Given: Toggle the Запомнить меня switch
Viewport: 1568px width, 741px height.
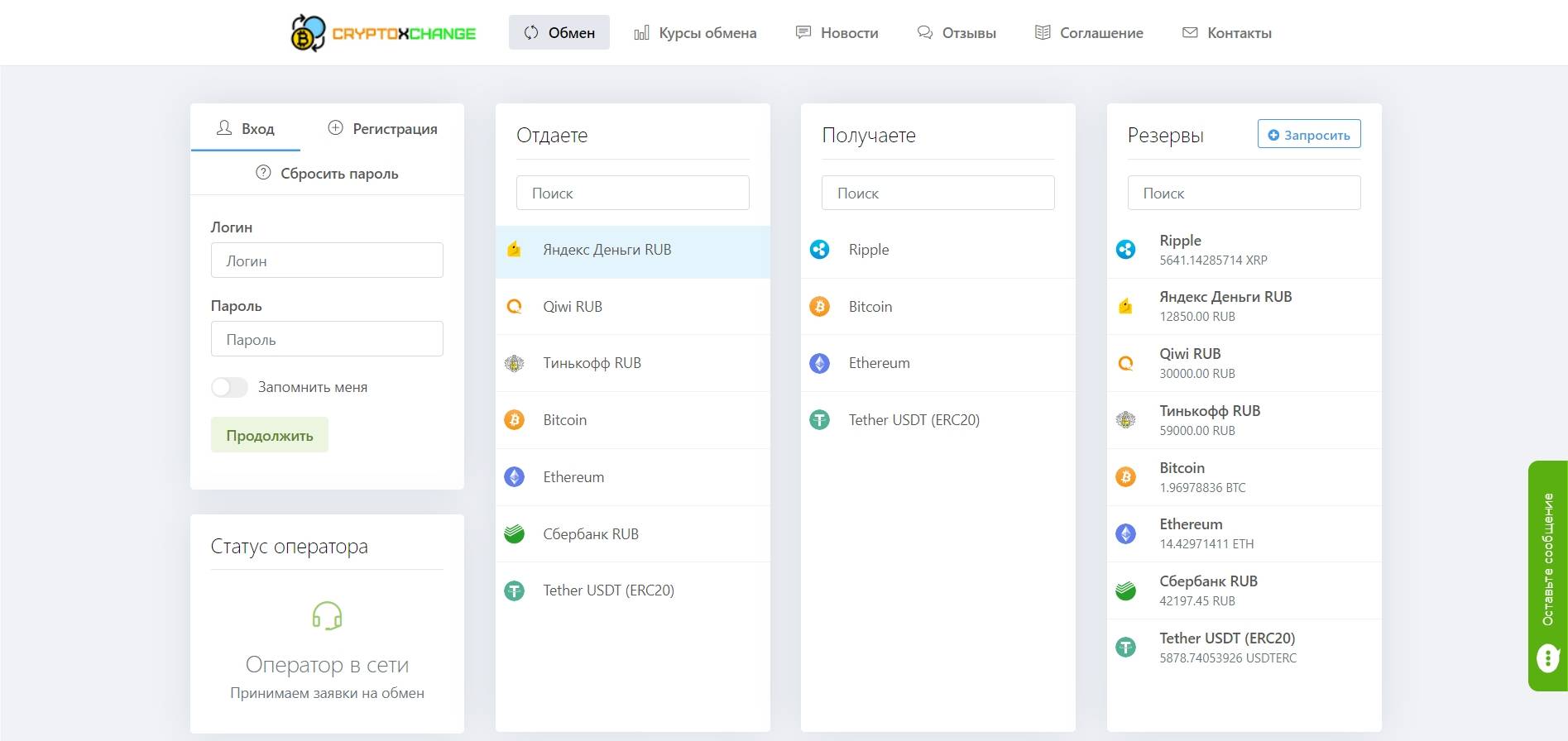Looking at the screenshot, I should pyautogui.click(x=229, y=387).
